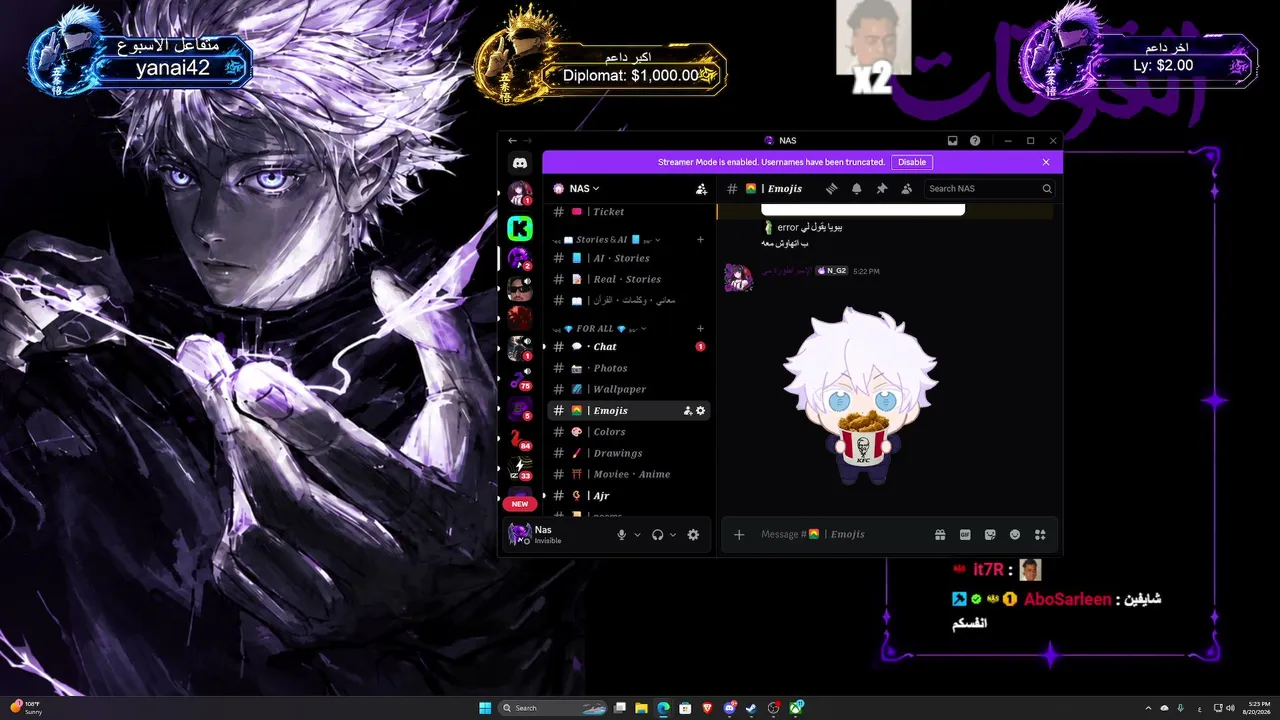Open the Ajr channel

629,496
